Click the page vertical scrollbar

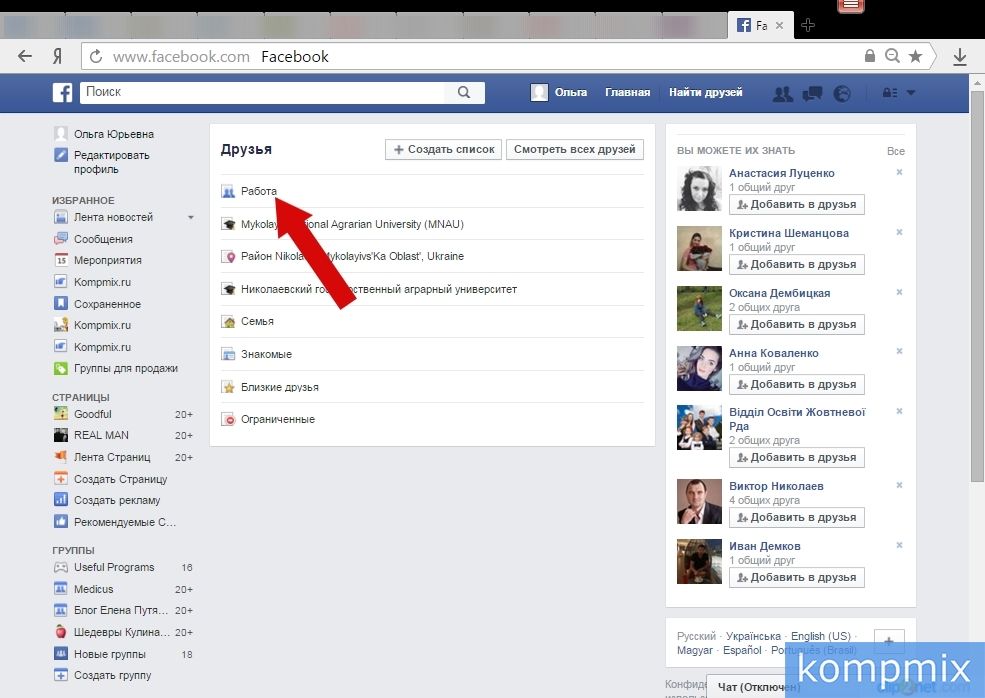click(977, 286)
